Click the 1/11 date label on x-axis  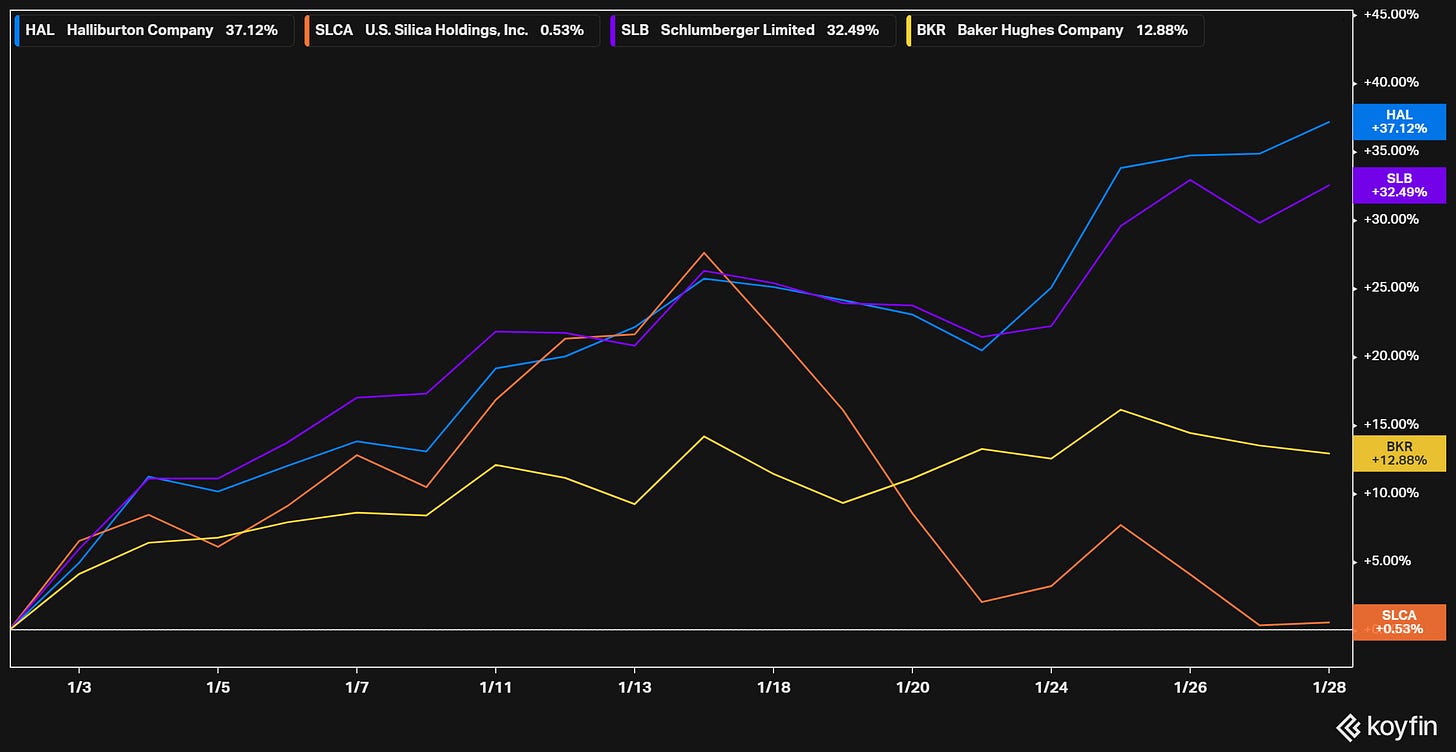click(495, 686)
